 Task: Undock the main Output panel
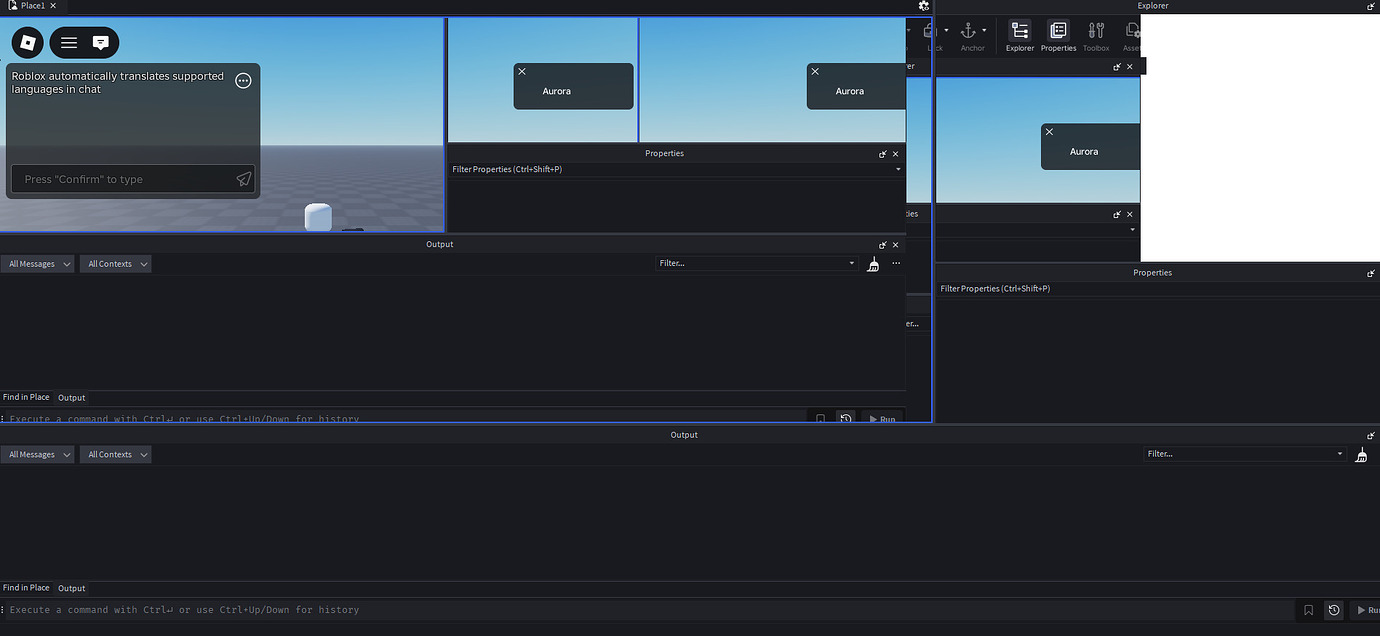pos(1371,435)
